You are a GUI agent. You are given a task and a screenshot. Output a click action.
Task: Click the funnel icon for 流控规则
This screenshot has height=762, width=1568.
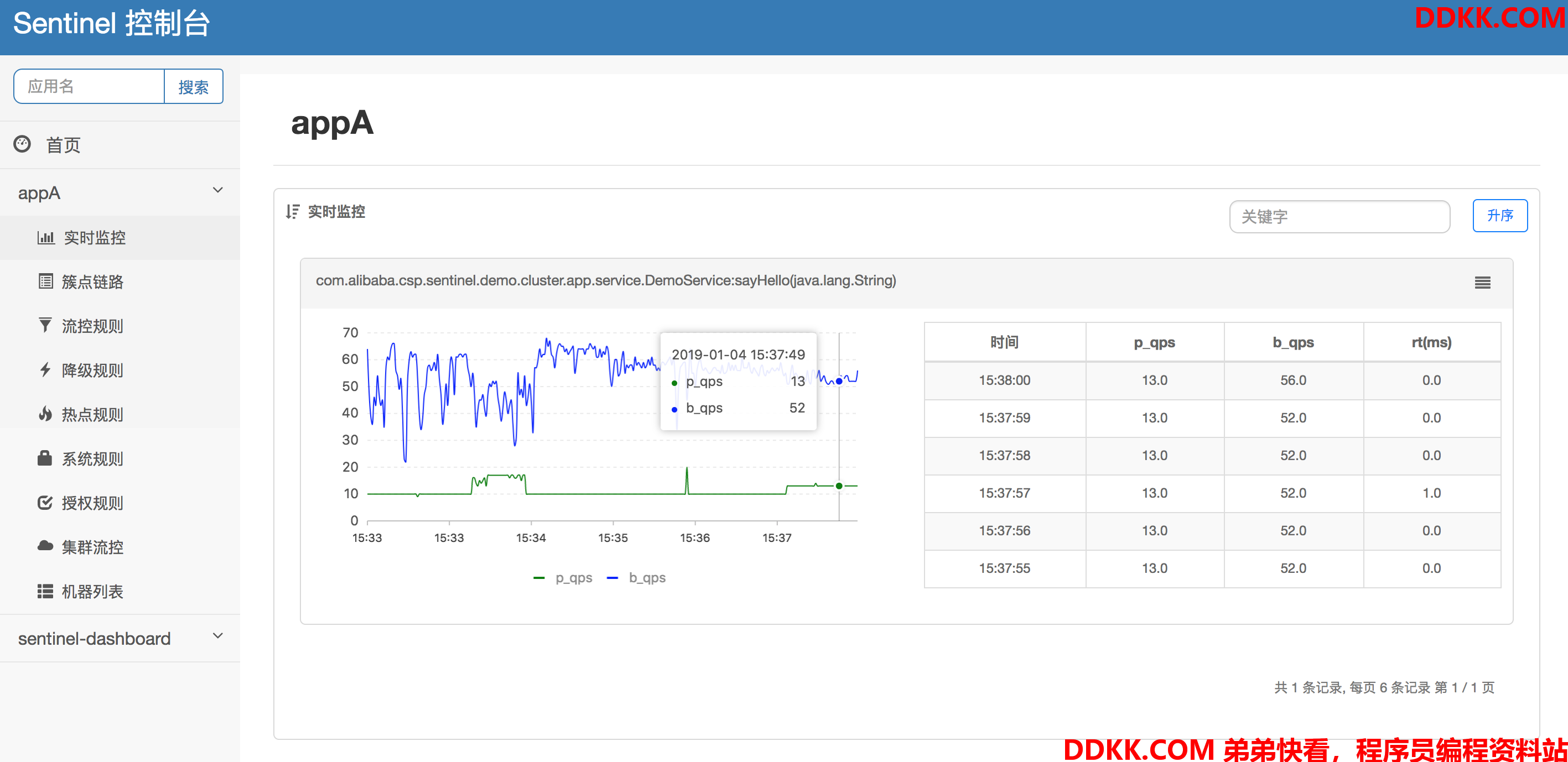tap(45, 325)
